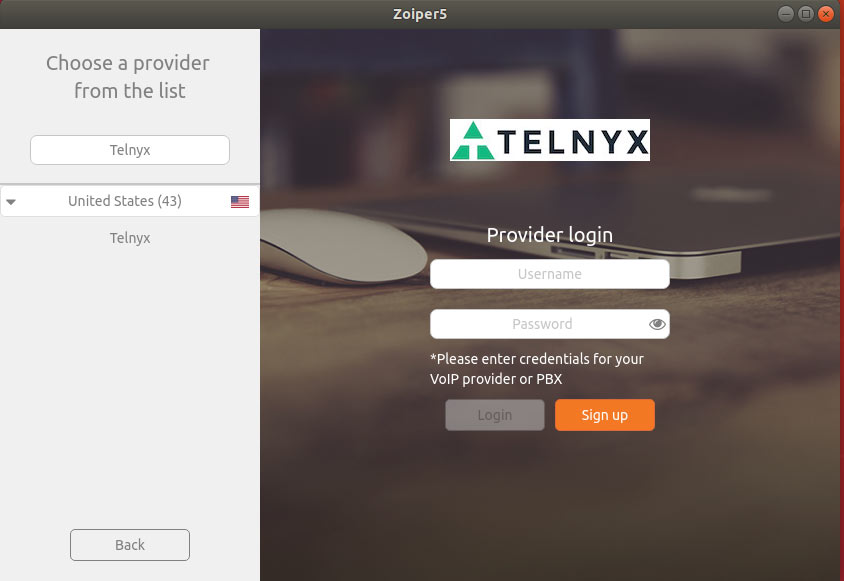Click the green triangle emblem in Telnyx logo
Viewport: 844px width, 581px height.
472,141
